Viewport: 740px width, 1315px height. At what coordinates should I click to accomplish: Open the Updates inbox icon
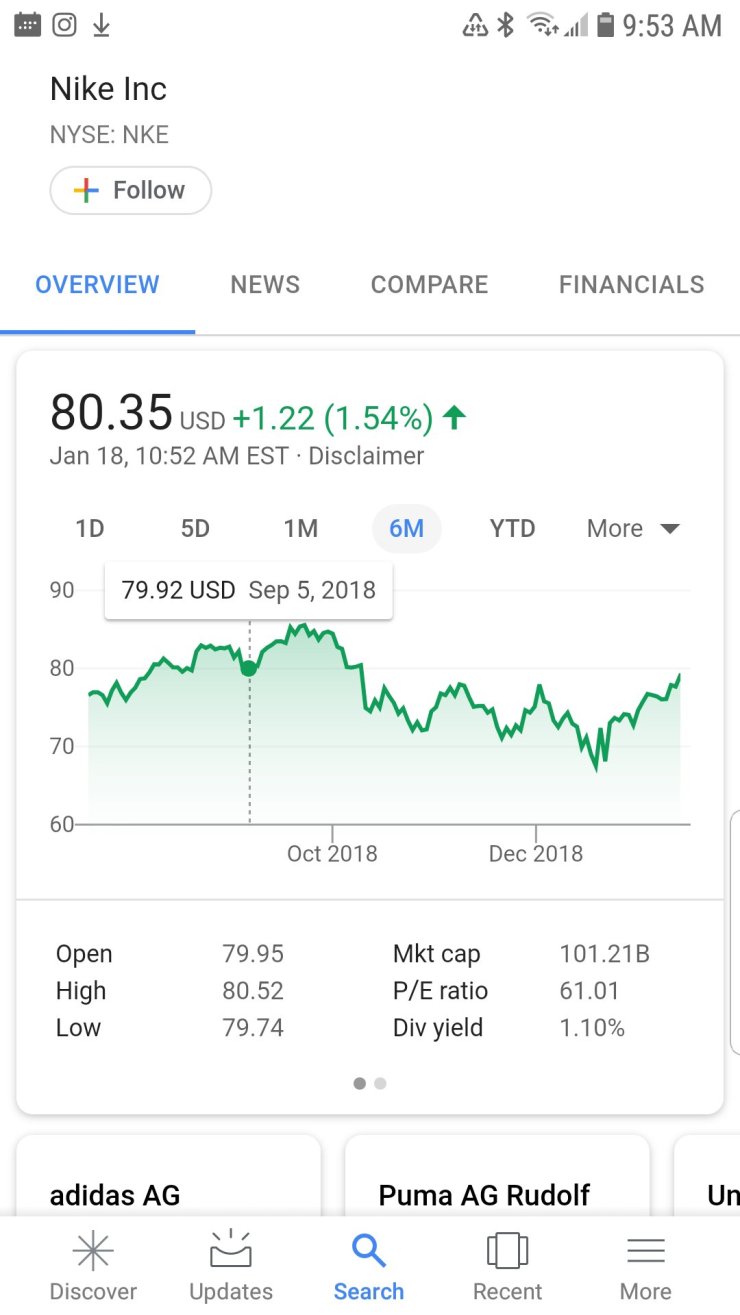pos(231,1251)
